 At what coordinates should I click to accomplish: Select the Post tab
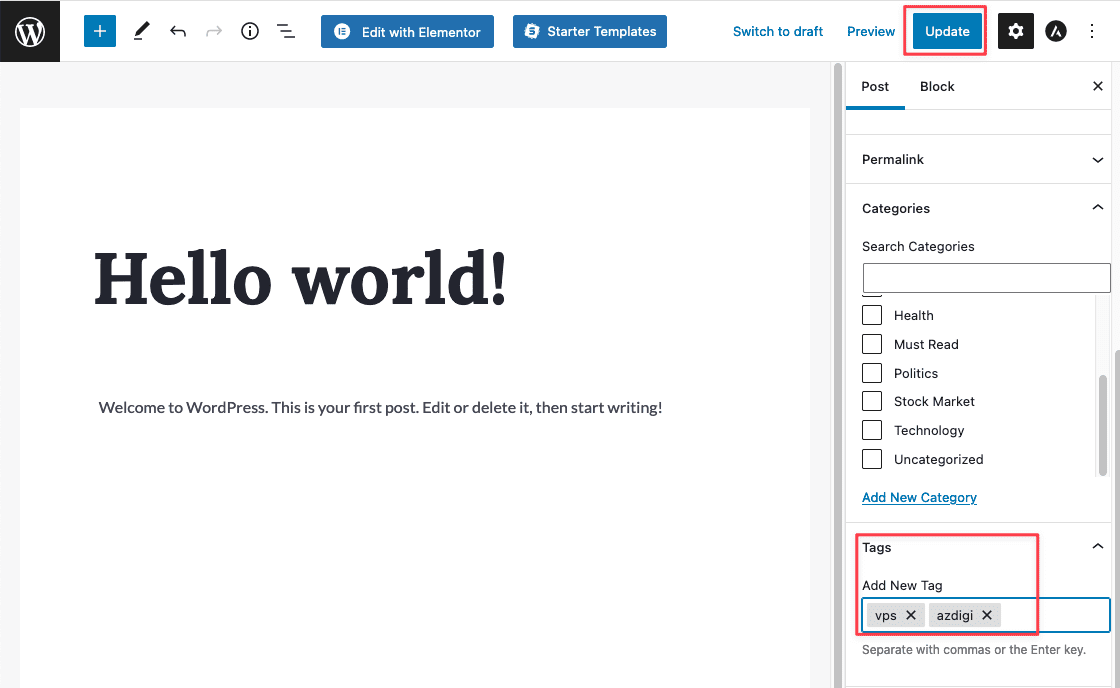[x=875, y=86]
